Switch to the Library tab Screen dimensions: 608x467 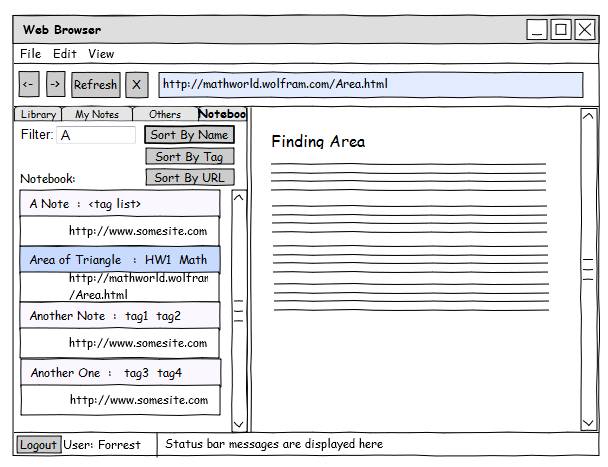tap(38, 114)
